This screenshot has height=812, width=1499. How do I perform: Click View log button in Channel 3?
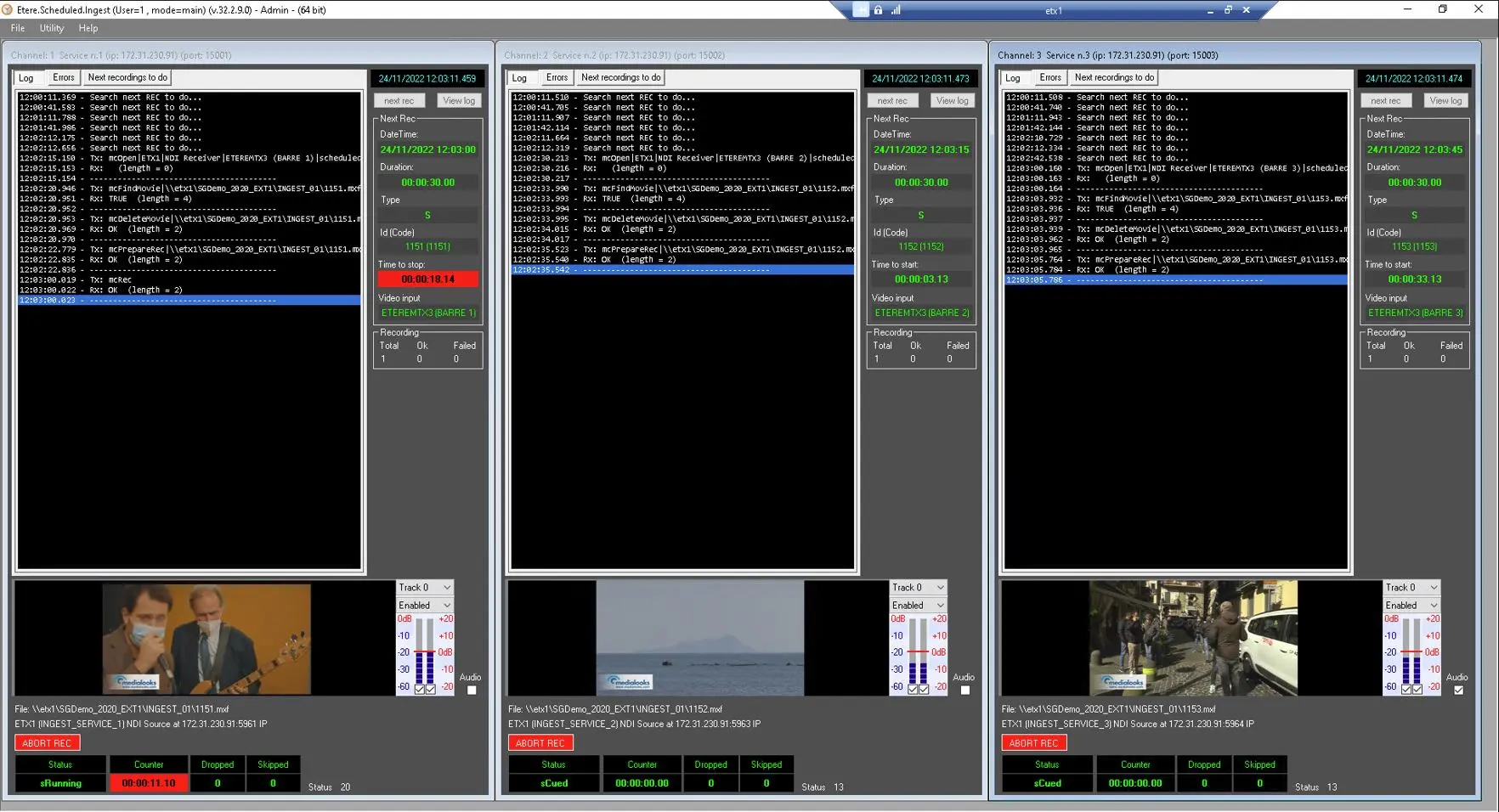[x=1445, y=100]
